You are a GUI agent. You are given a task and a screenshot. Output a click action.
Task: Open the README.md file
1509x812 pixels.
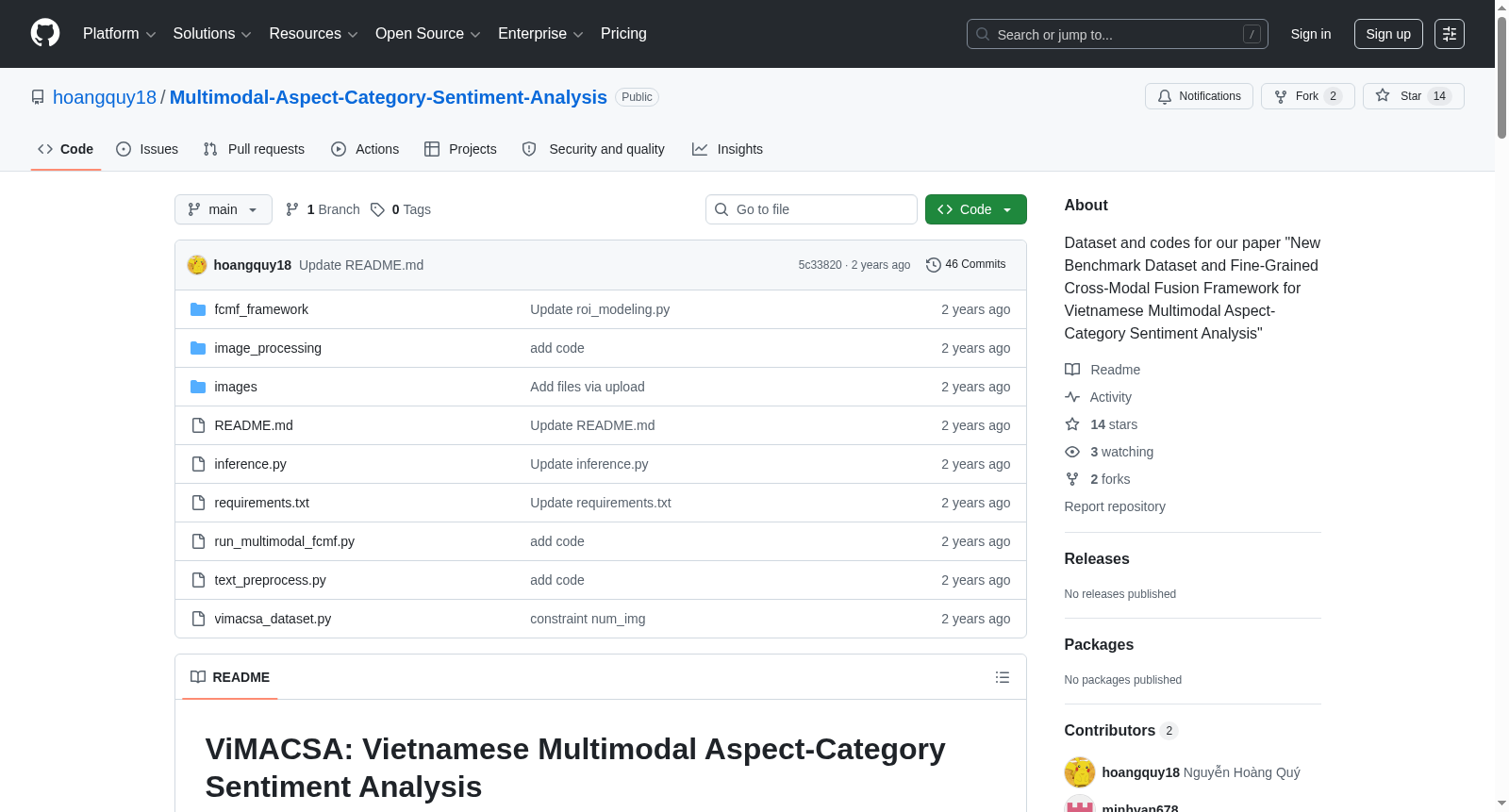(x=254, y=425)
